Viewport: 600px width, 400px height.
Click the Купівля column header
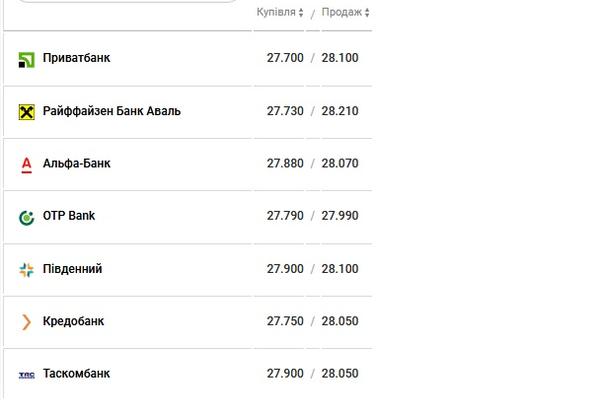click(x=276, y=12)
